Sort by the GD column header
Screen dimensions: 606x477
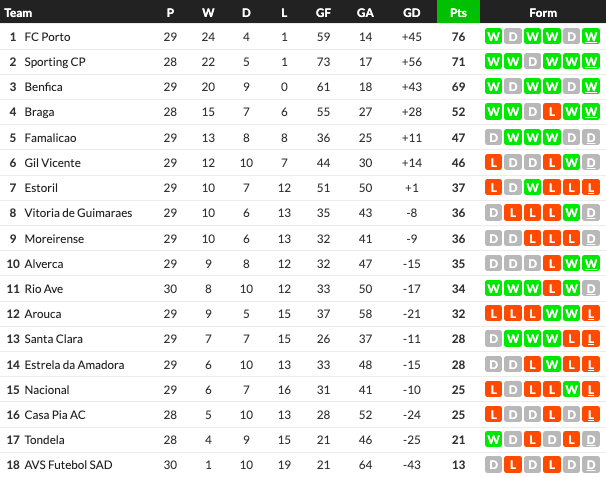[x=411, y=12]
